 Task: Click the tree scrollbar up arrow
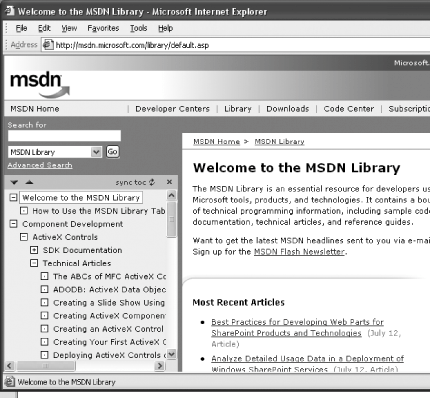click(x=171, y=195)
